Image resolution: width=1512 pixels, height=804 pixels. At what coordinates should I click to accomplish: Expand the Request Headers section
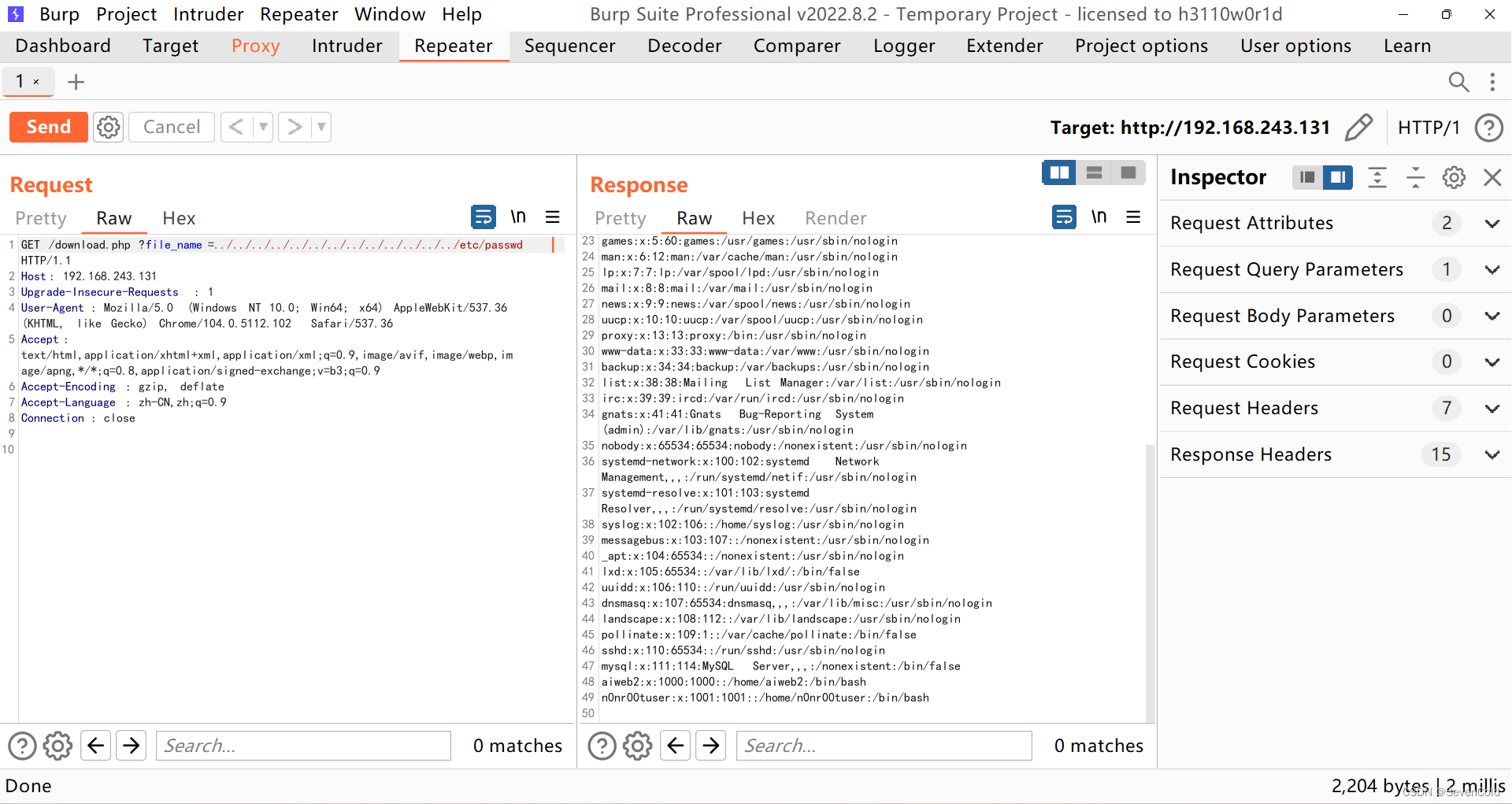tap(1492, 408)
